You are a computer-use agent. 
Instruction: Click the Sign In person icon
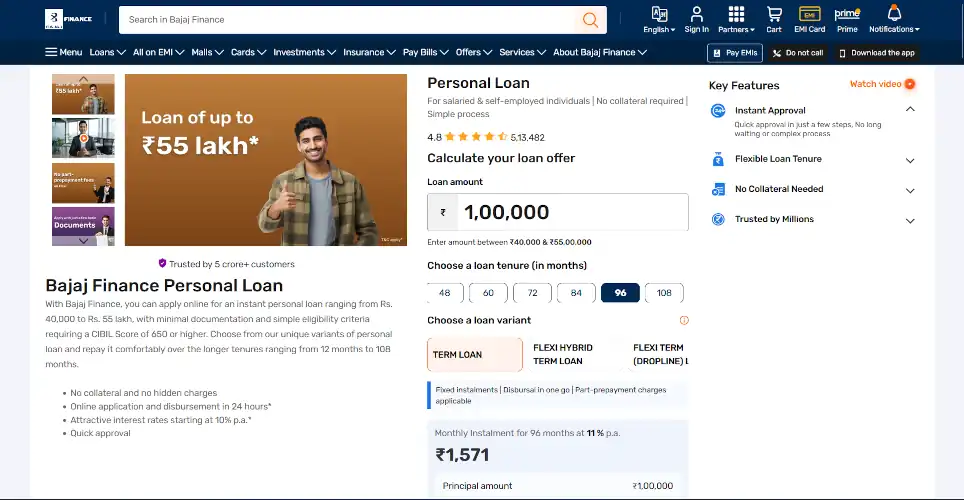pos(697,14)
